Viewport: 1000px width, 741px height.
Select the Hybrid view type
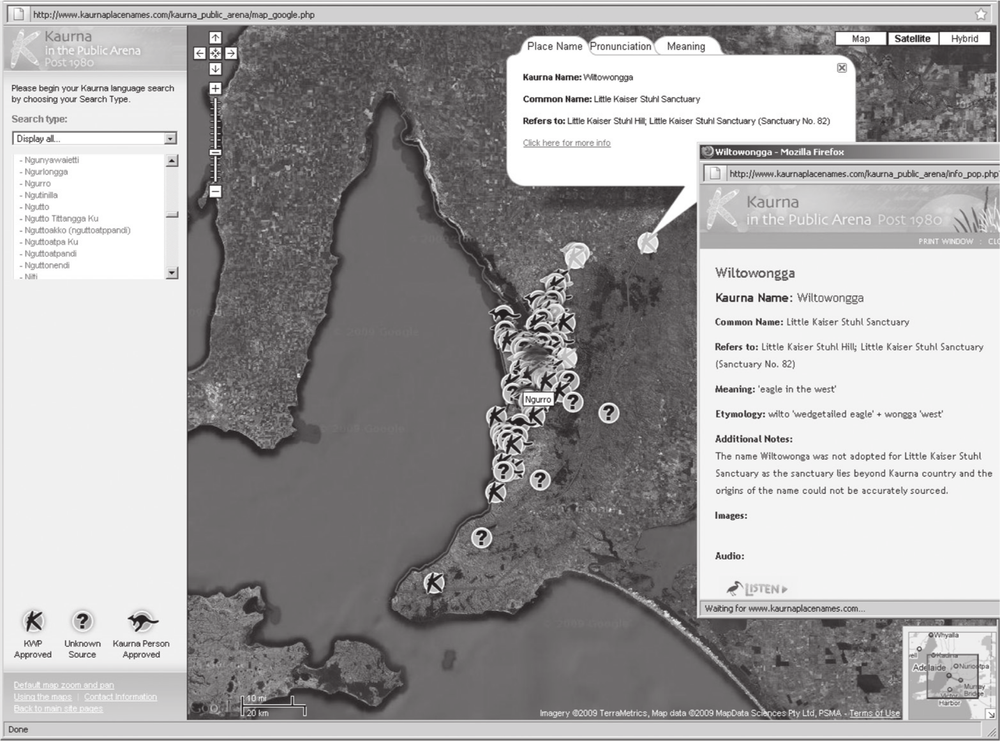click(964, 38)
